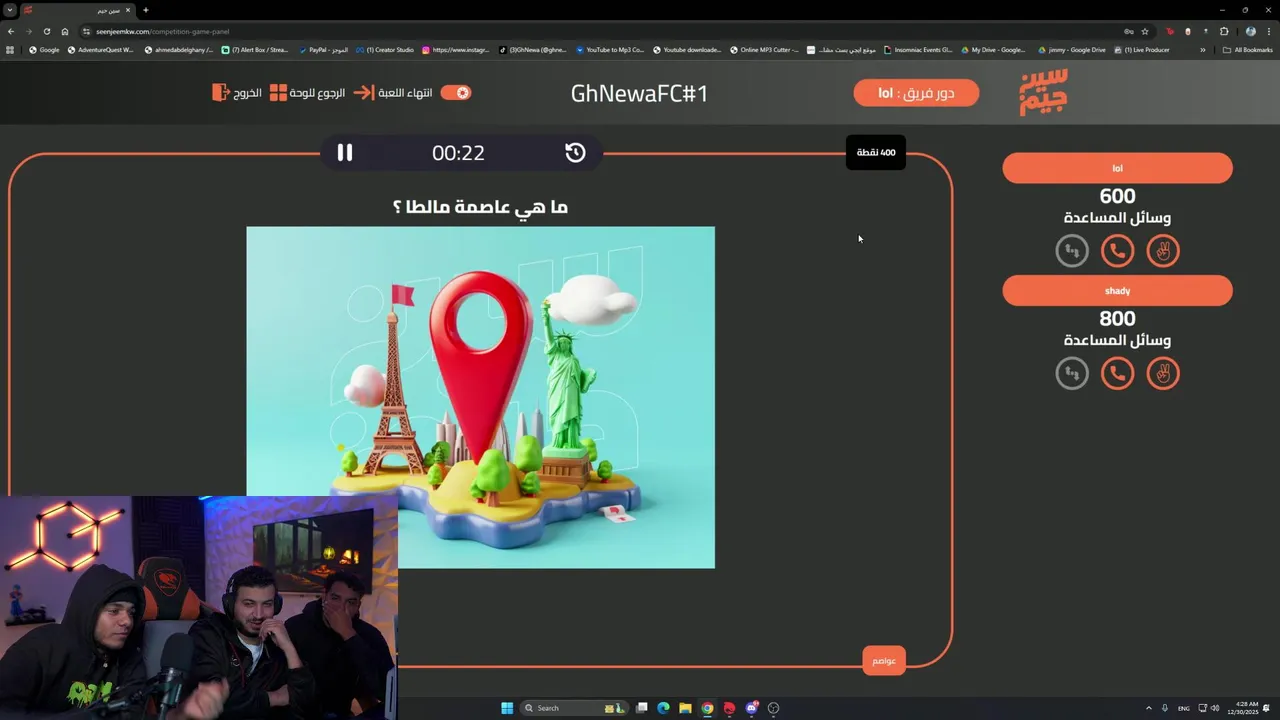This screenshot has height=720, width=1280.
Task: Click الرجوع للوحة to return to board
Action: coord(317,92)
